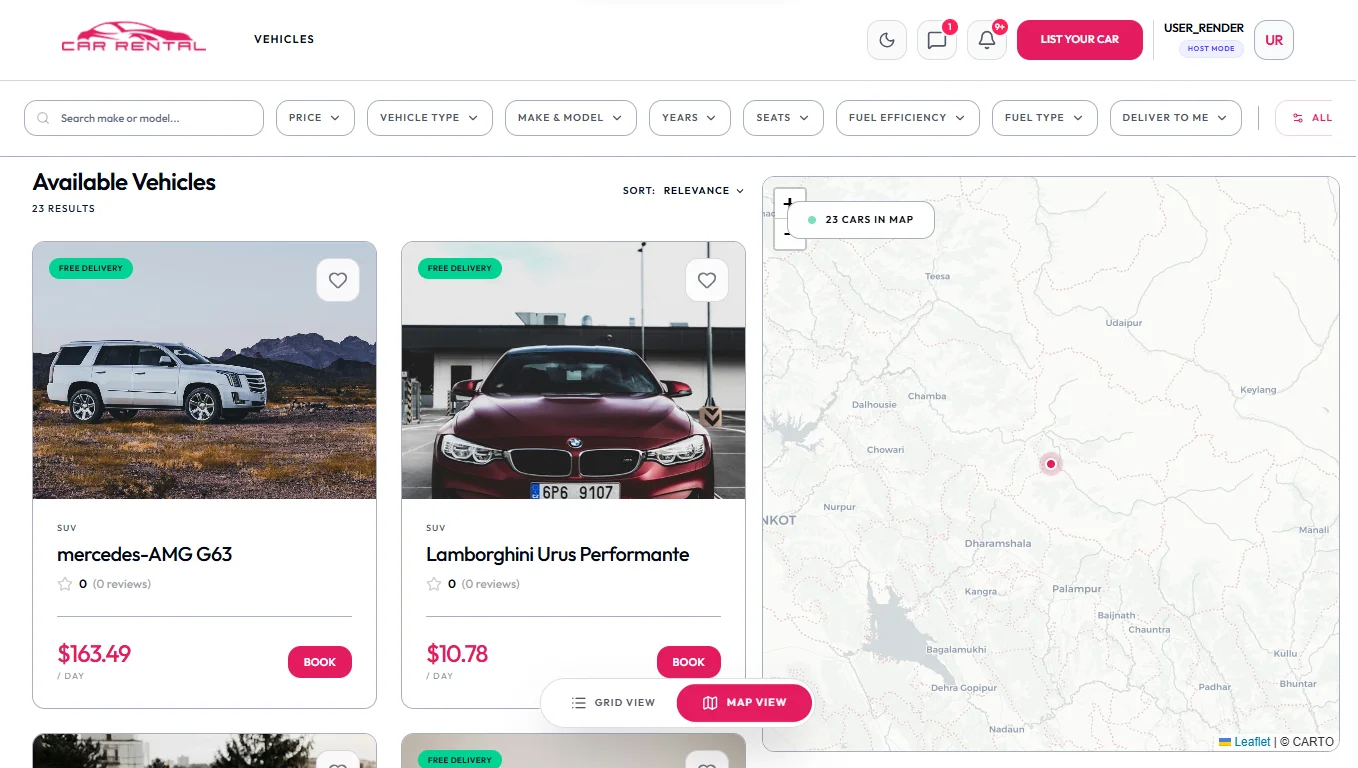Expand the Years filter dropdown
This screenshot has width=1358, height=768.
pyautogui.click(x=690, y=118)
